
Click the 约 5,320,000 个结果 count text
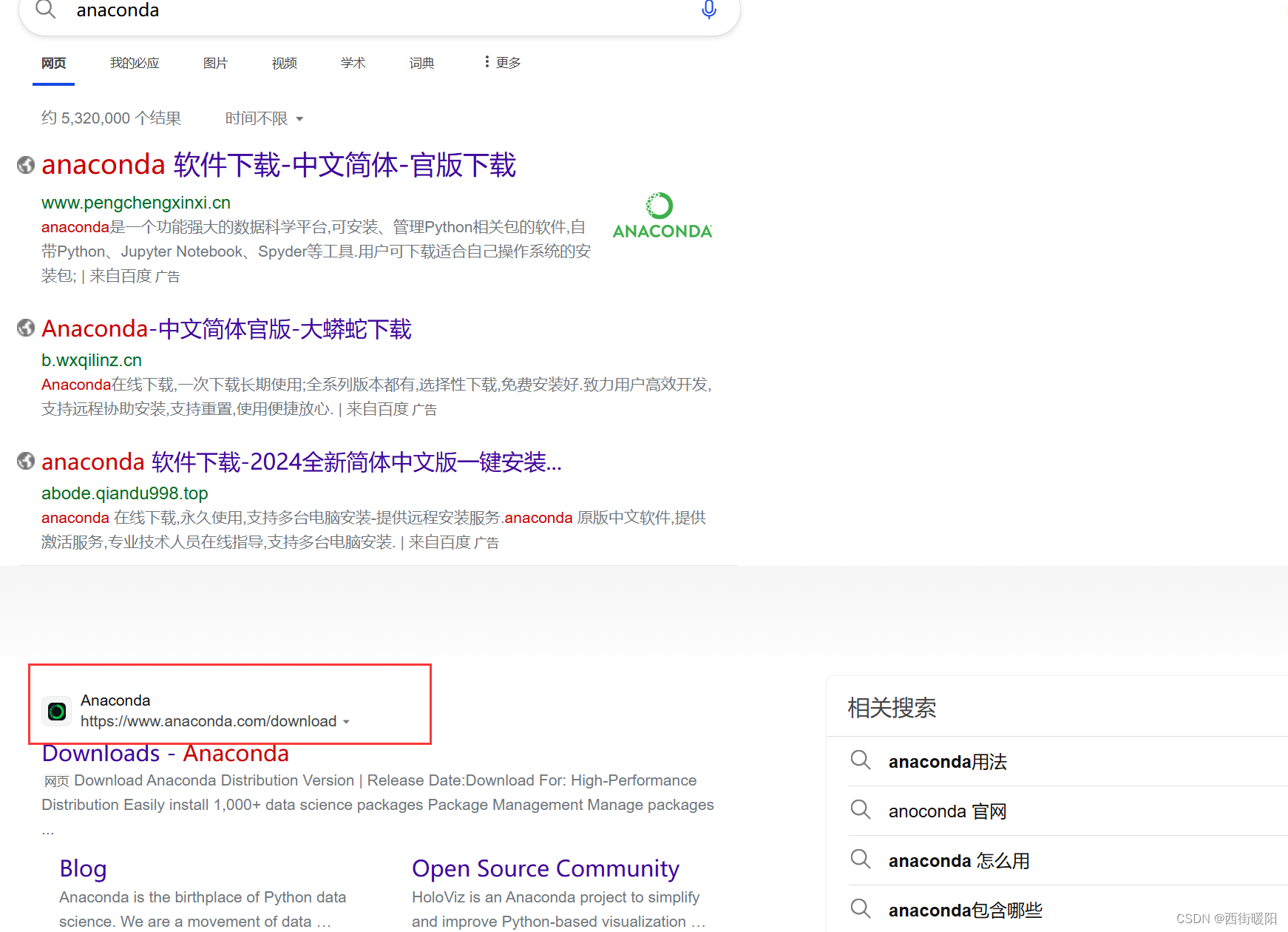[x=111, y=118]
